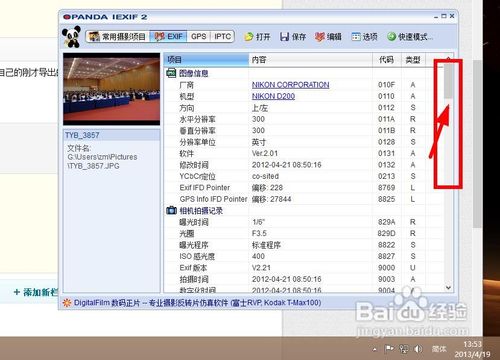The height and width of the screenshot is (360, 500).
Task: Select the 光圈 F3.5 row
Action: [x=303, y=233]
